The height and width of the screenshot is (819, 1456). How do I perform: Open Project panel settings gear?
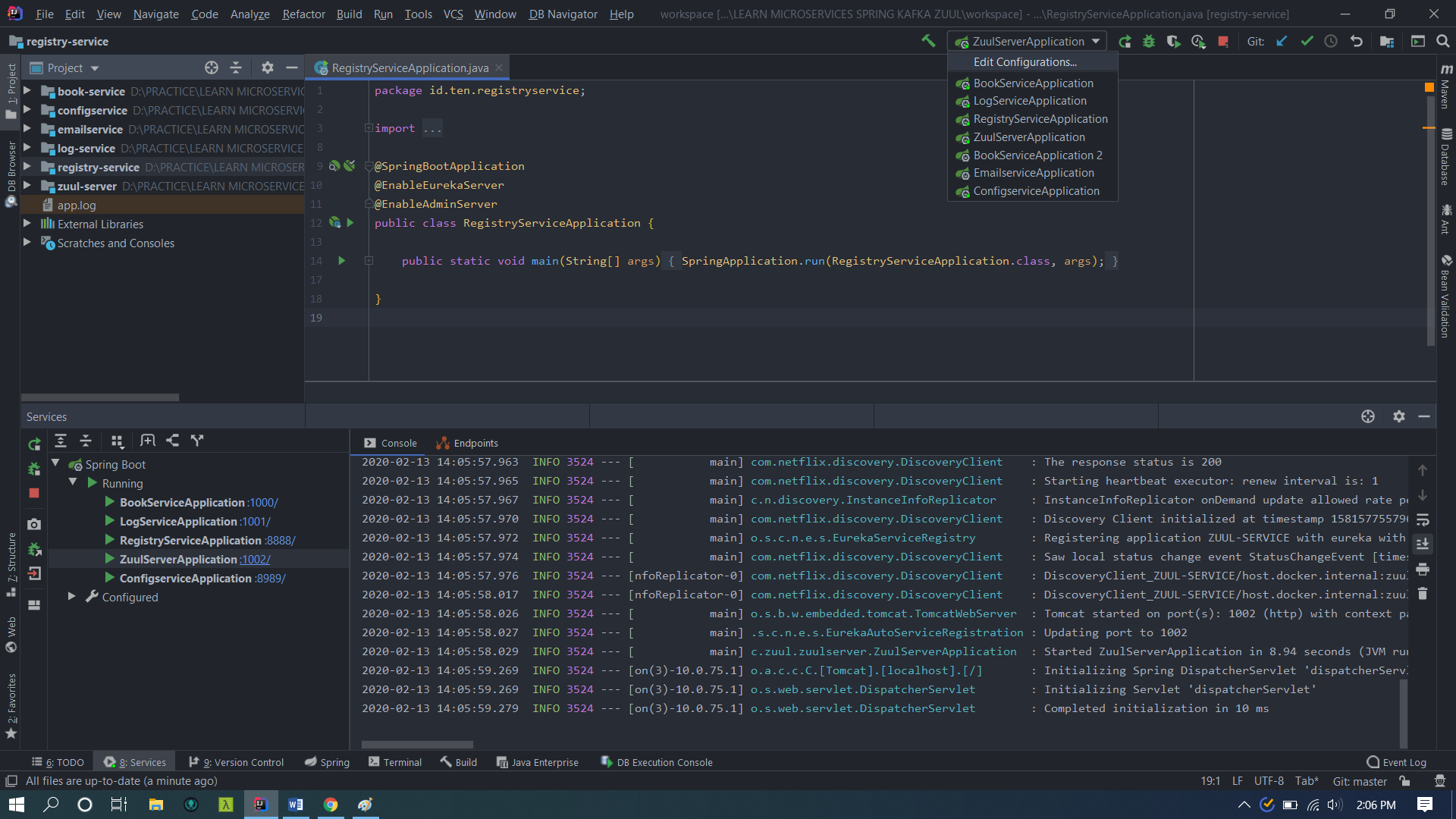(x=267, y=67)
